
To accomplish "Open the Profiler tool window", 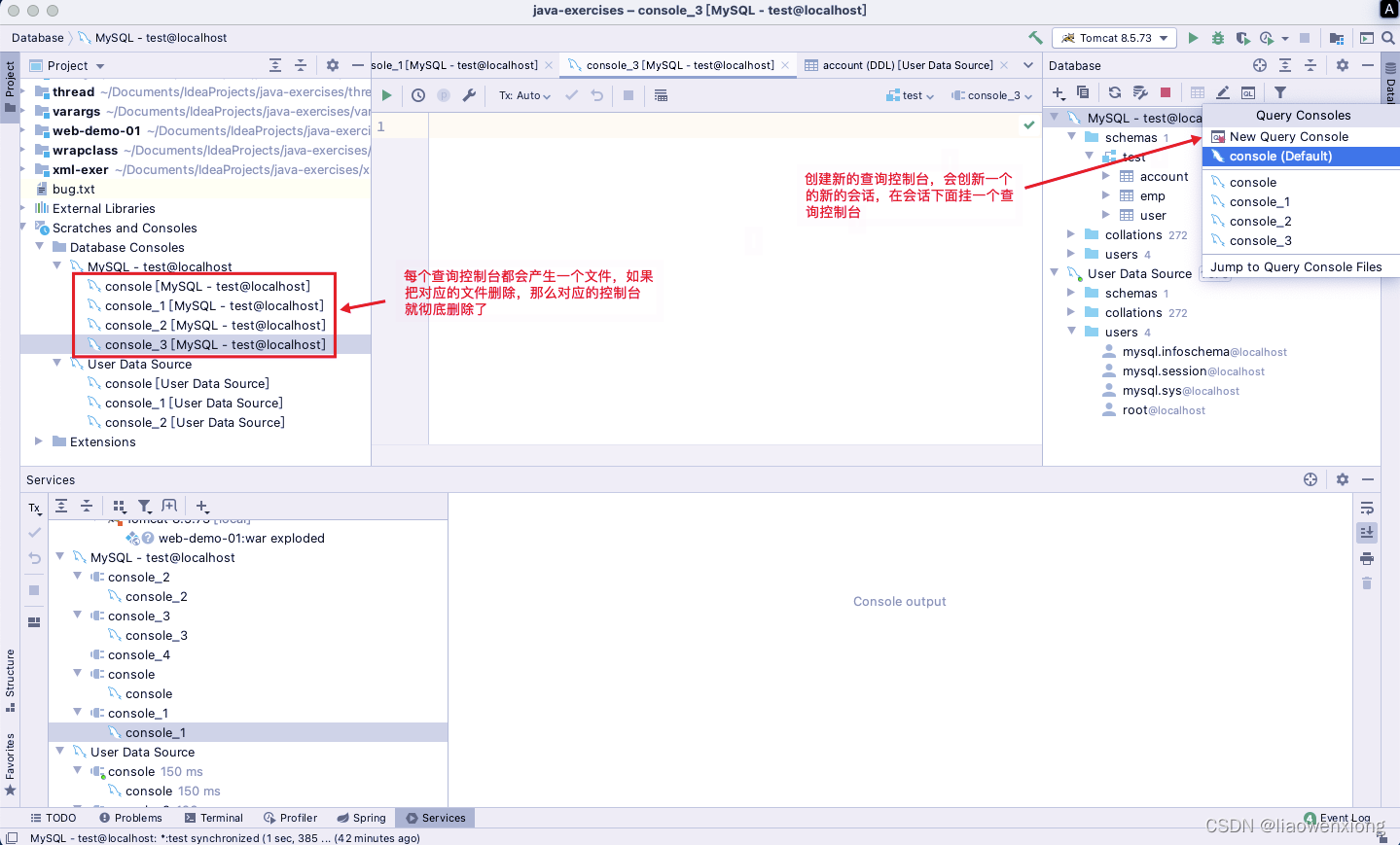I will 290,818.
